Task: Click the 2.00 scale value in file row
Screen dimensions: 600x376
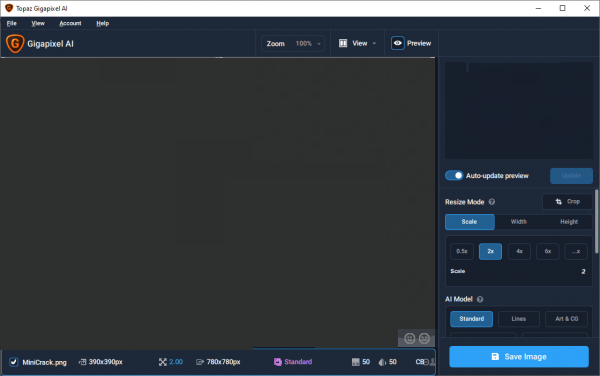Action: click(x=176, y=362)
